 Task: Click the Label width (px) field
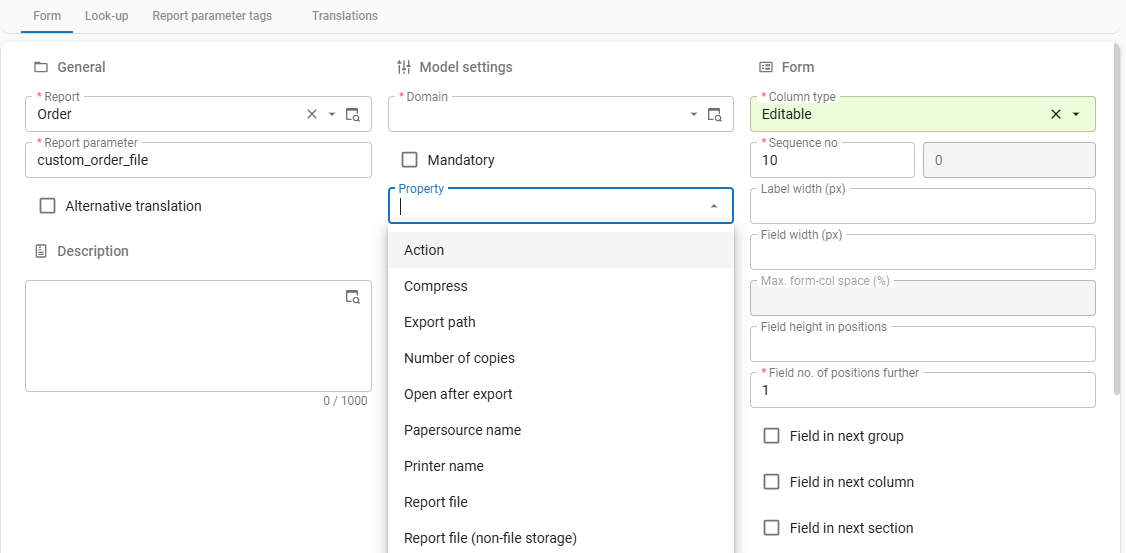pos(923,206)
